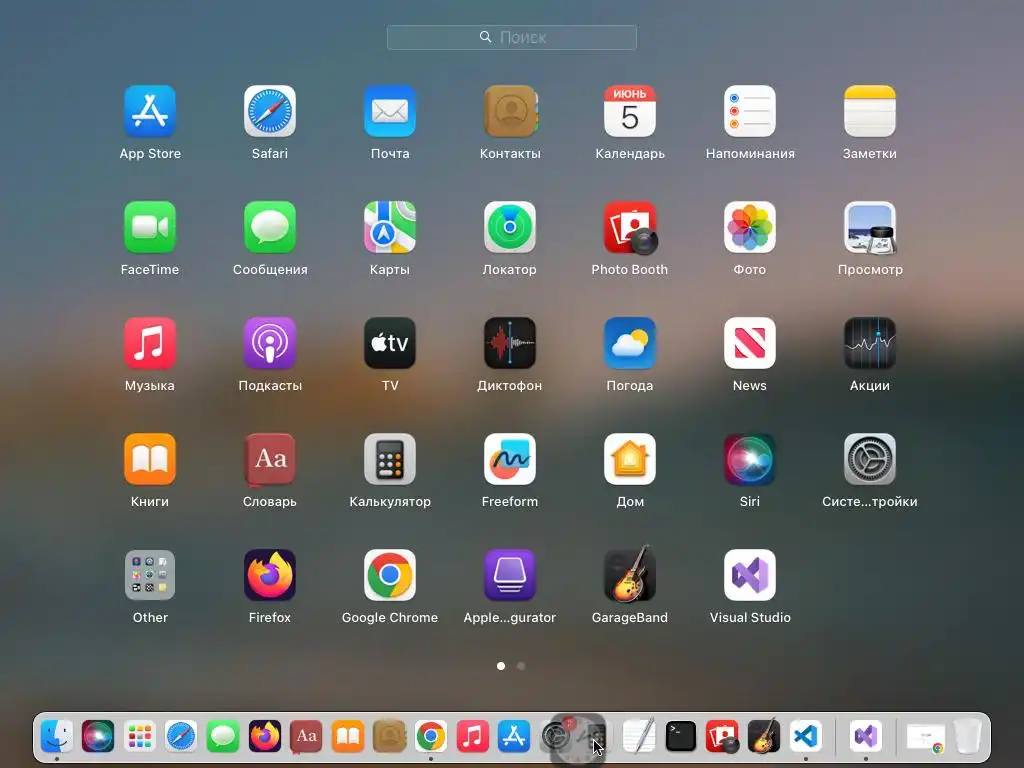Open the Trash in the Dock
The image size is (1024, 768).
pyautogui.click(x=968, y=737)
